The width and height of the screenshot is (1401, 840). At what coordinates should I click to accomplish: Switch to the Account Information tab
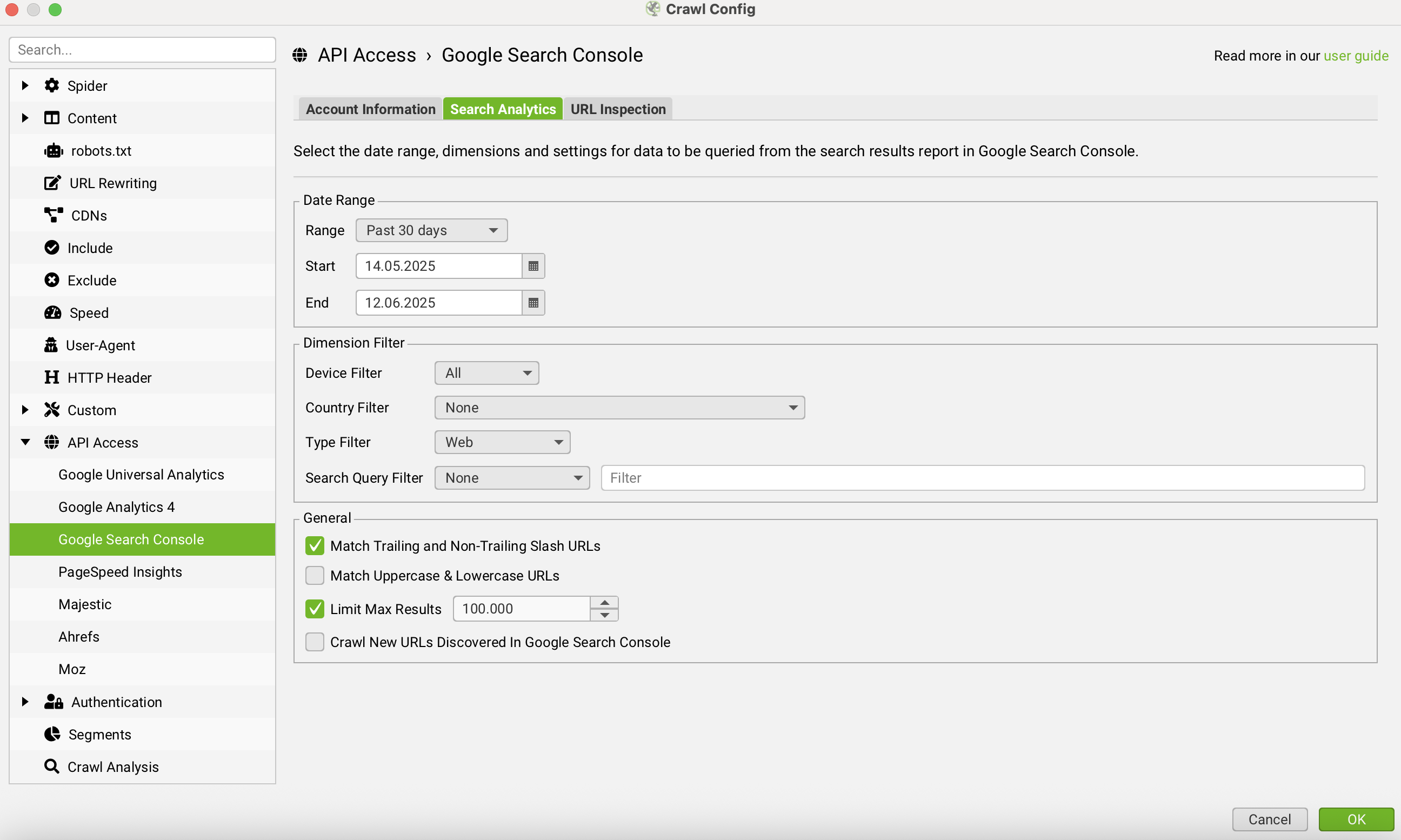(x=370, y=109)
